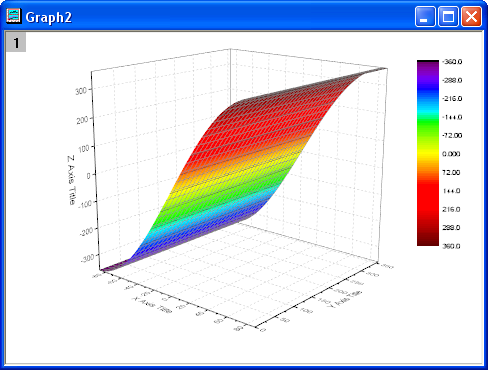The width and height of the screenshot is (488, 370).
Task: Click the Graph2 window icon
Action: tap(14, 16)
